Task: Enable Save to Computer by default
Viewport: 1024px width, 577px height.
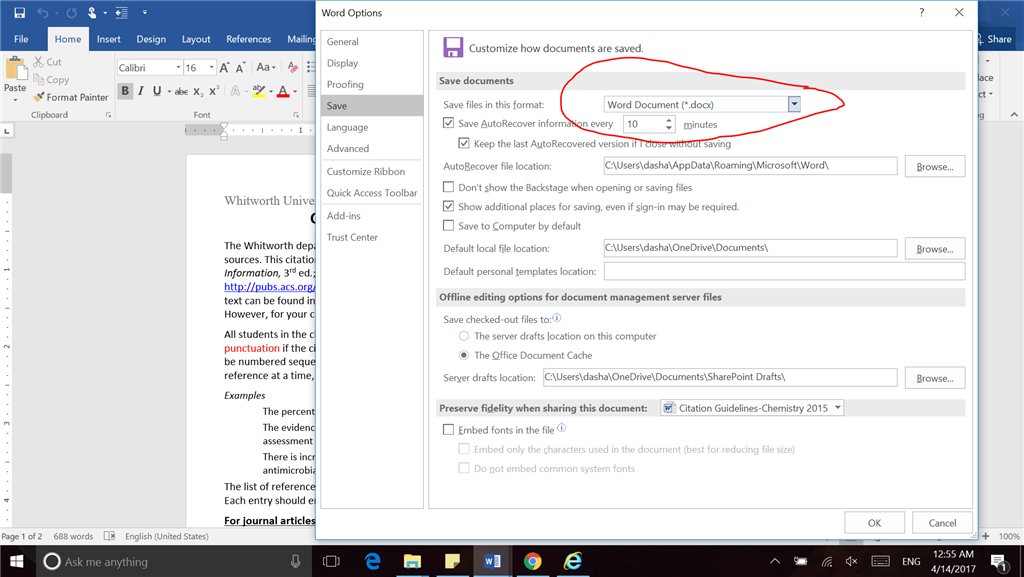Action: click(x=448, y=226)
